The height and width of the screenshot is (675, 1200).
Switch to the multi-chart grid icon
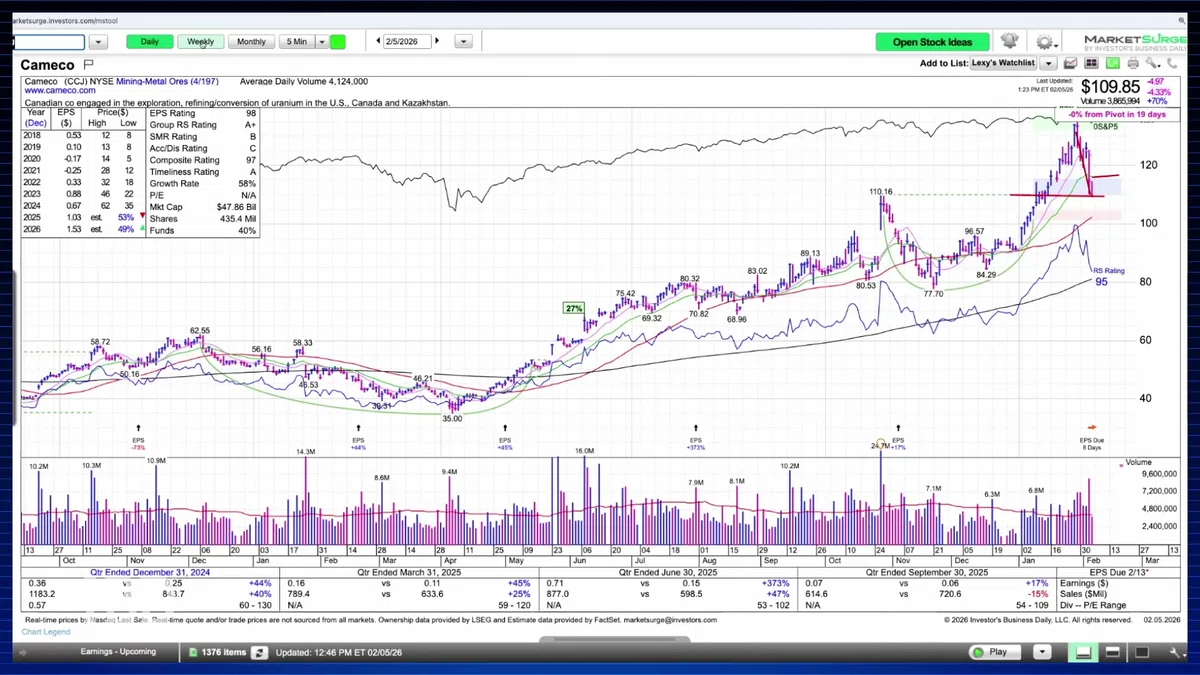point(1091,63)
